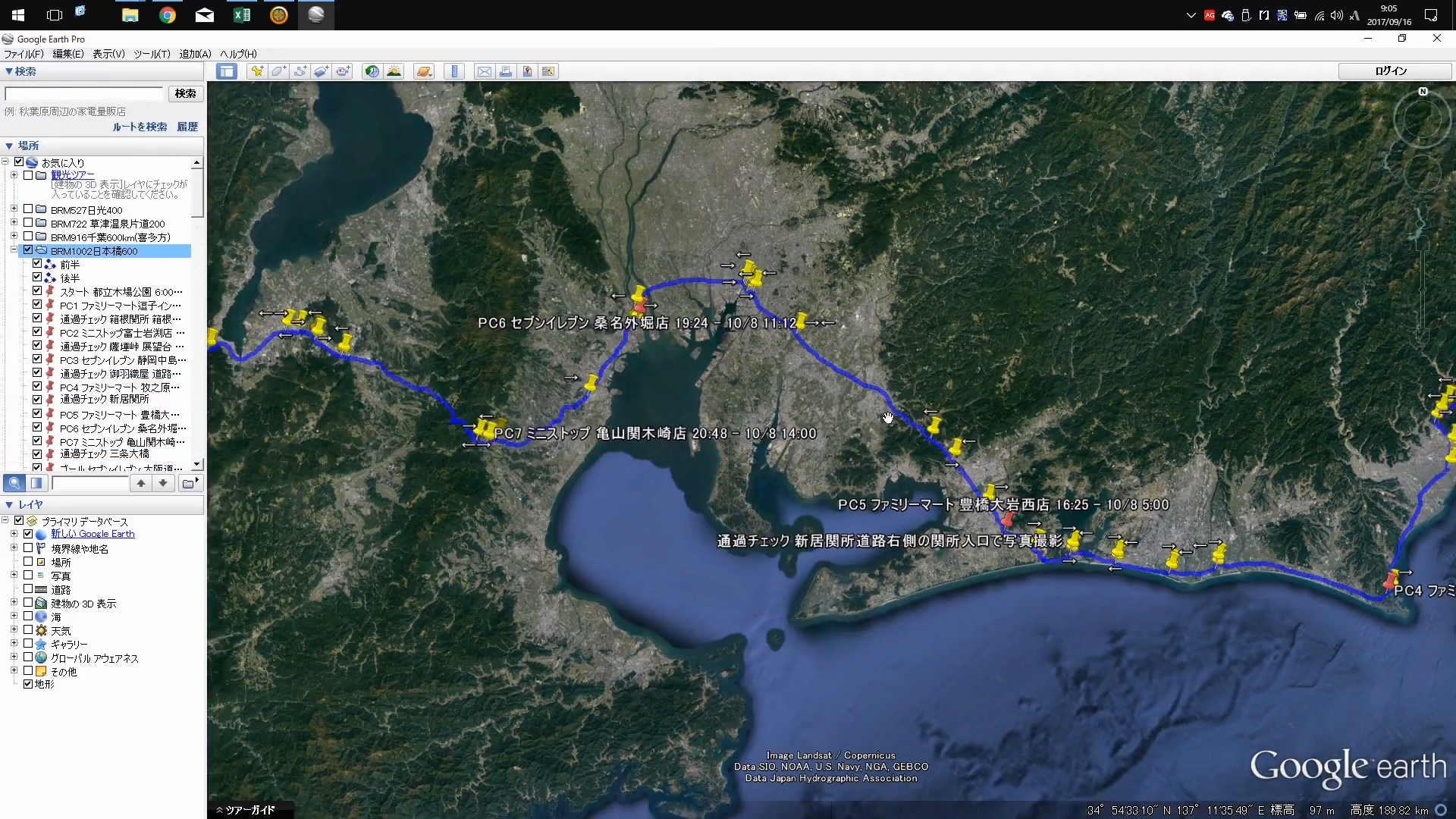This screenshot has width=1456, height=819.
Task: Start the Record a Tour tool
Action: tap(343, 71)
